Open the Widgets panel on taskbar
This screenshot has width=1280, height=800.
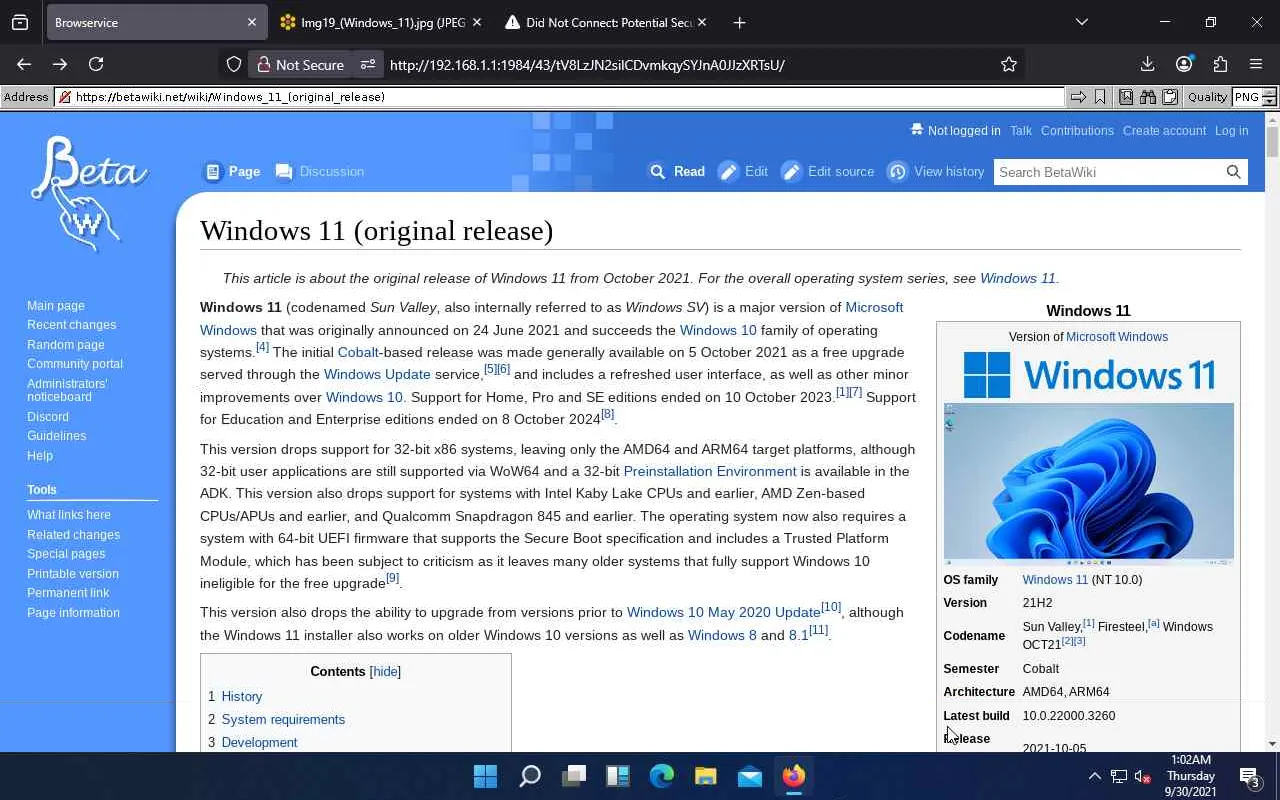click(618, 776)
